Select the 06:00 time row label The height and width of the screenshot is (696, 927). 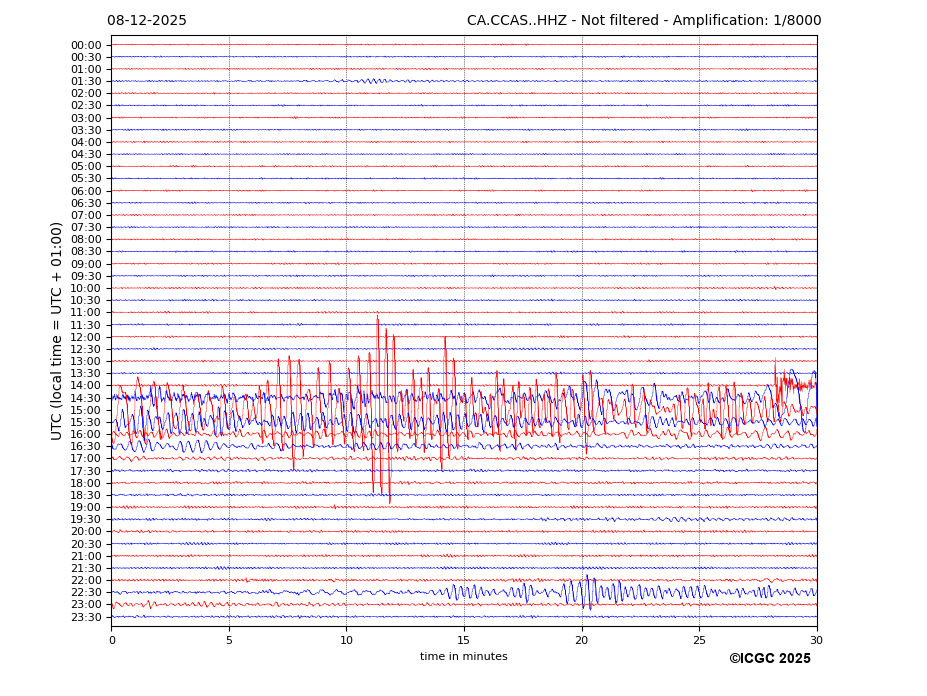pyautogui.click(x=86, y=191)
